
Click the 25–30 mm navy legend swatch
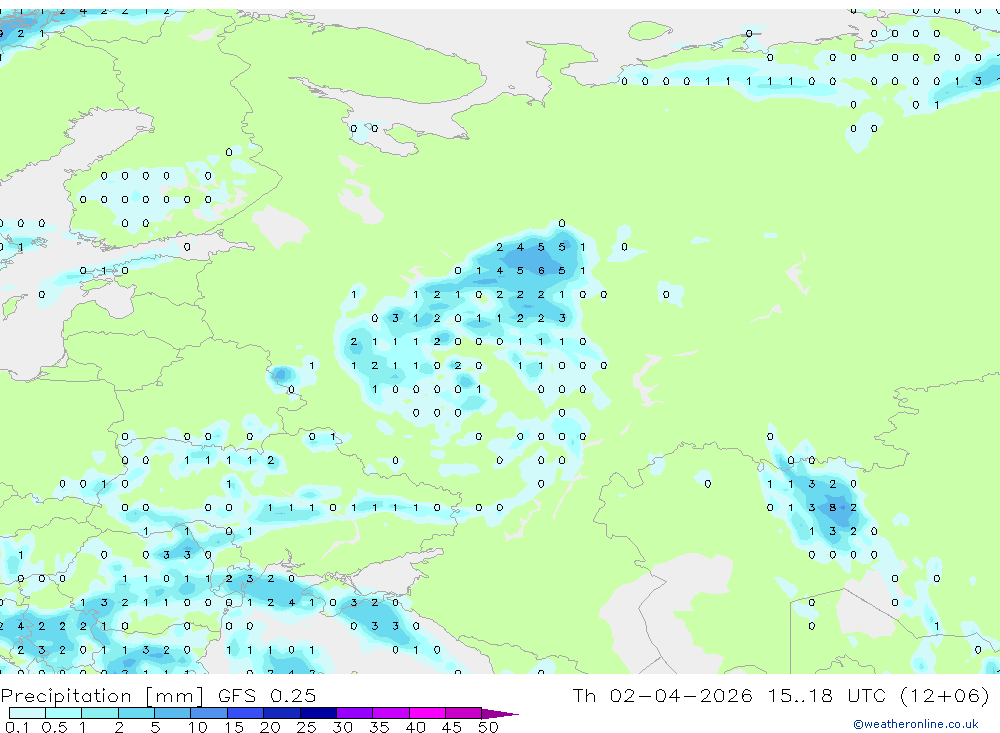(318, 713)
